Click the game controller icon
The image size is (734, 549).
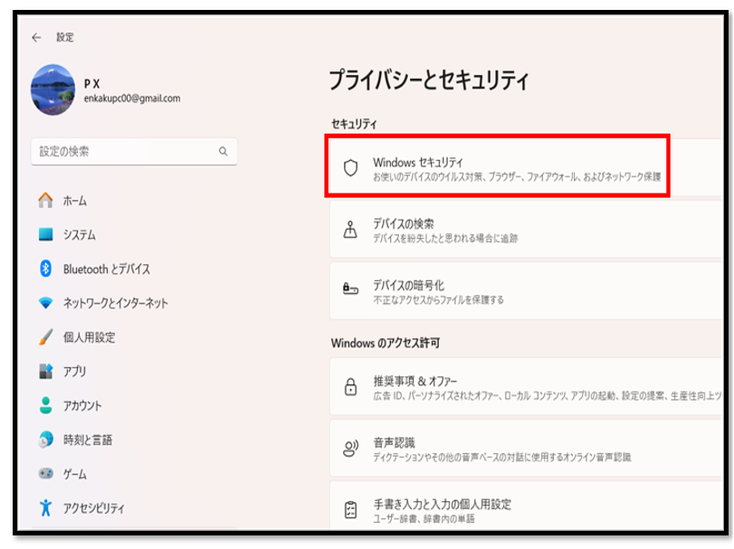pos(45,474)
